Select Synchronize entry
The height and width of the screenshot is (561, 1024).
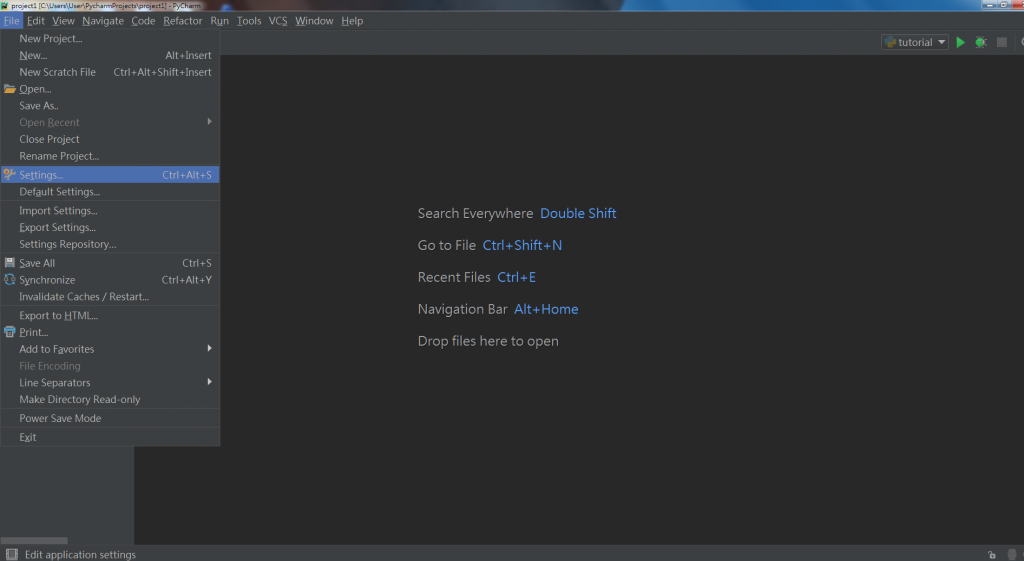tap(110, 280)
